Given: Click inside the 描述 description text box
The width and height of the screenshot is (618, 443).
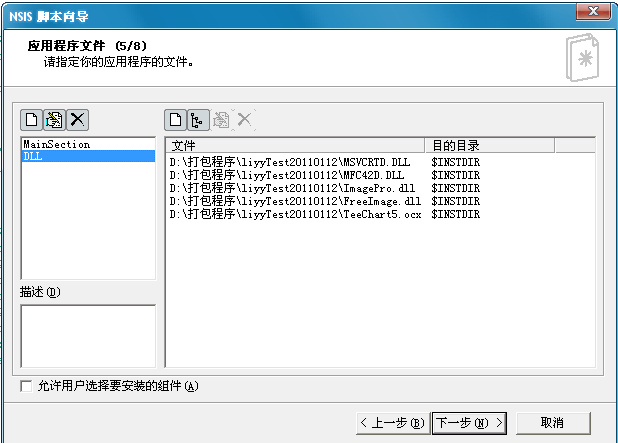Looking at the screenshot, I should click(88, 336).
